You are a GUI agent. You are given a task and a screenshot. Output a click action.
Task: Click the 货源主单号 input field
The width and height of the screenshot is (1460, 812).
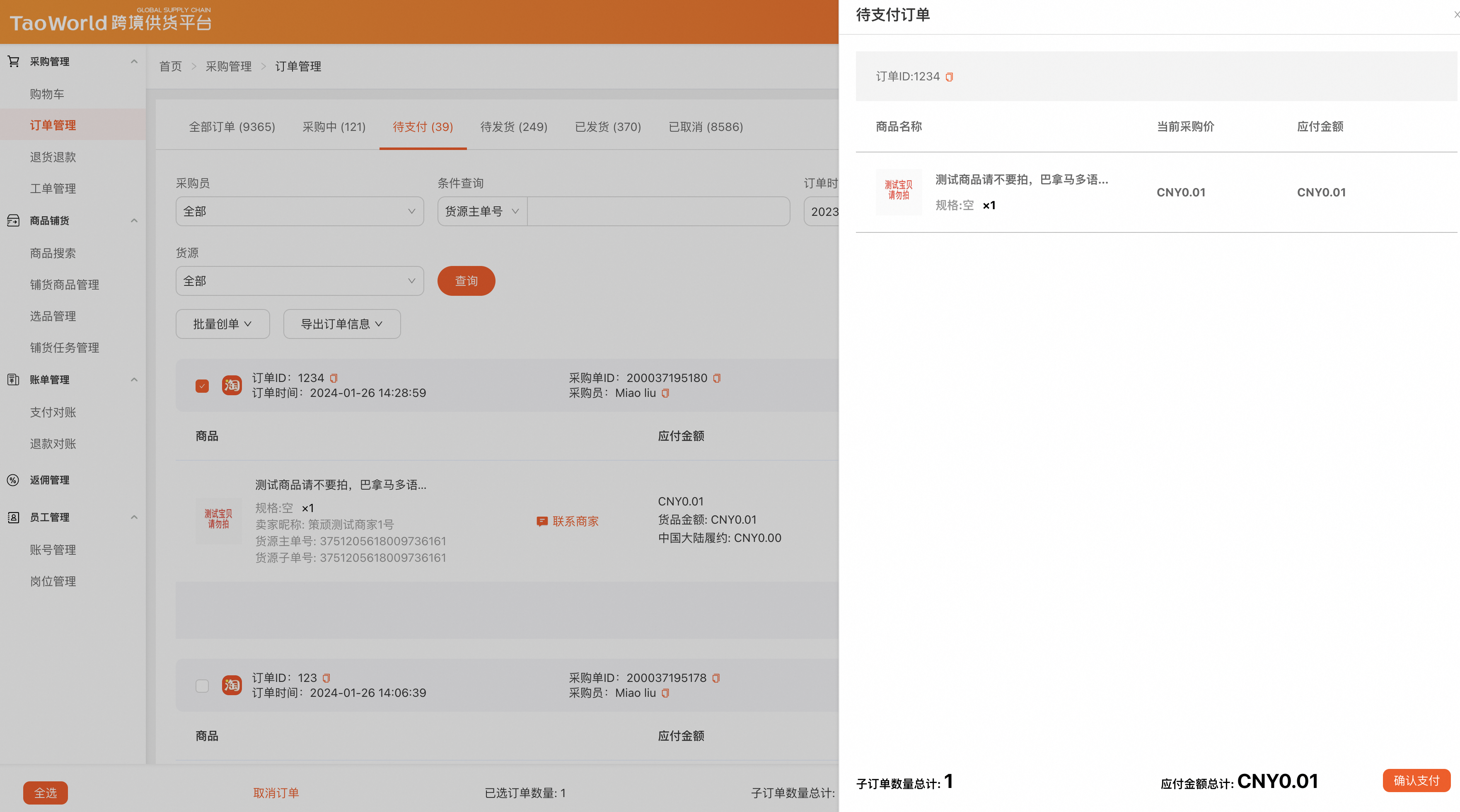[657, 211]
